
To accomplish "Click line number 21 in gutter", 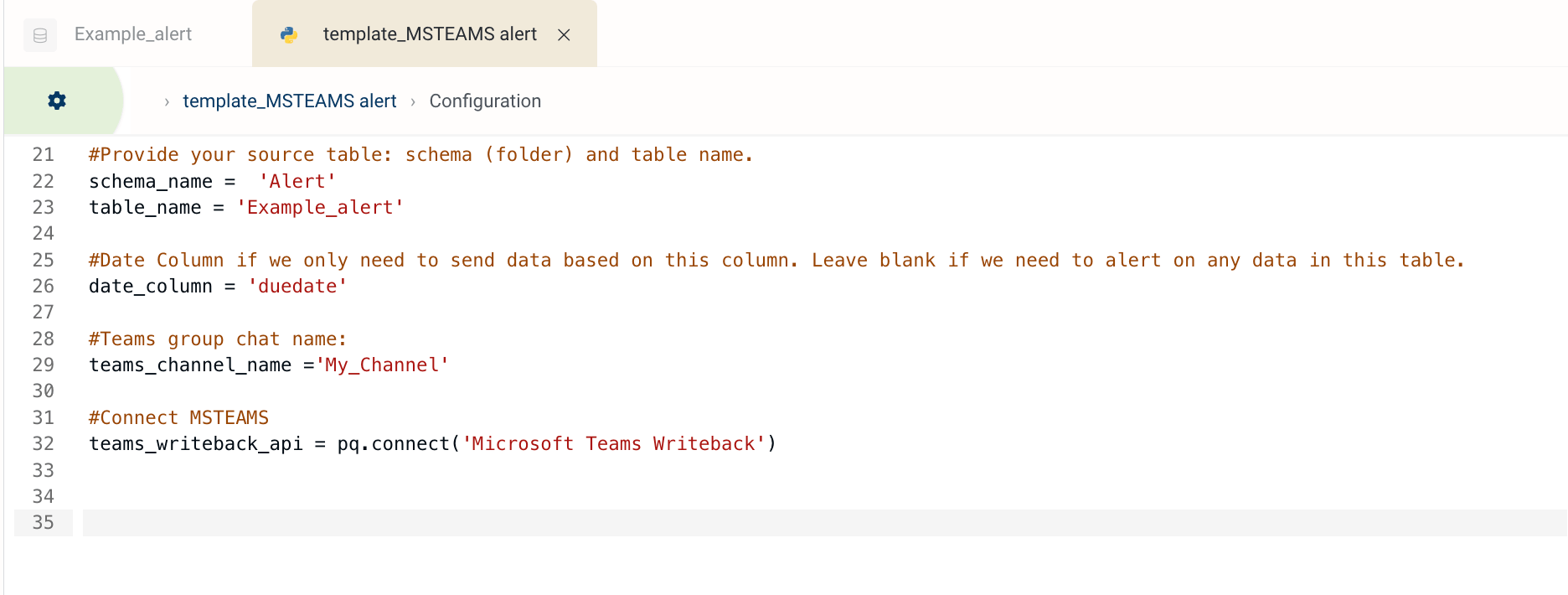I will (43, 154).
